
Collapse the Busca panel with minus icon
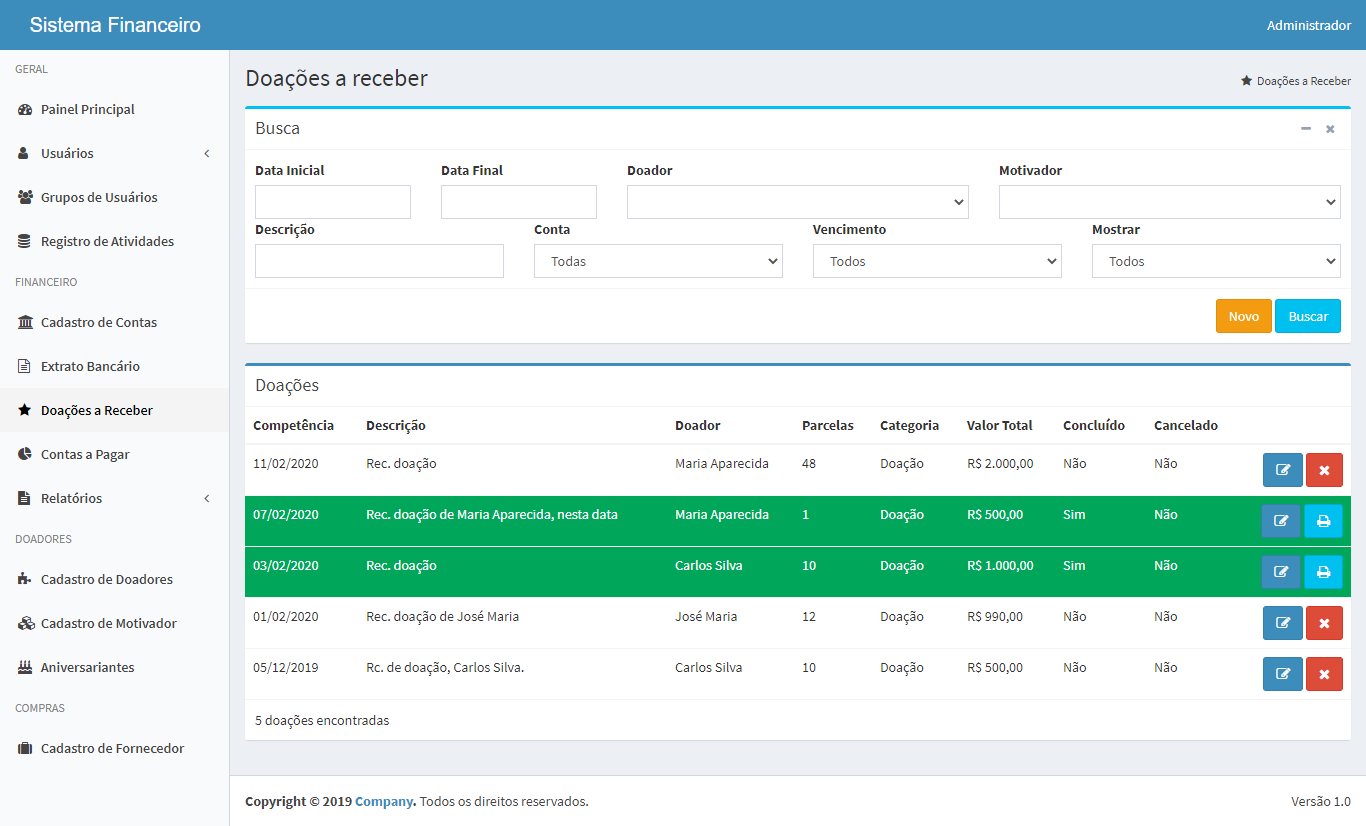point(1306,129)
